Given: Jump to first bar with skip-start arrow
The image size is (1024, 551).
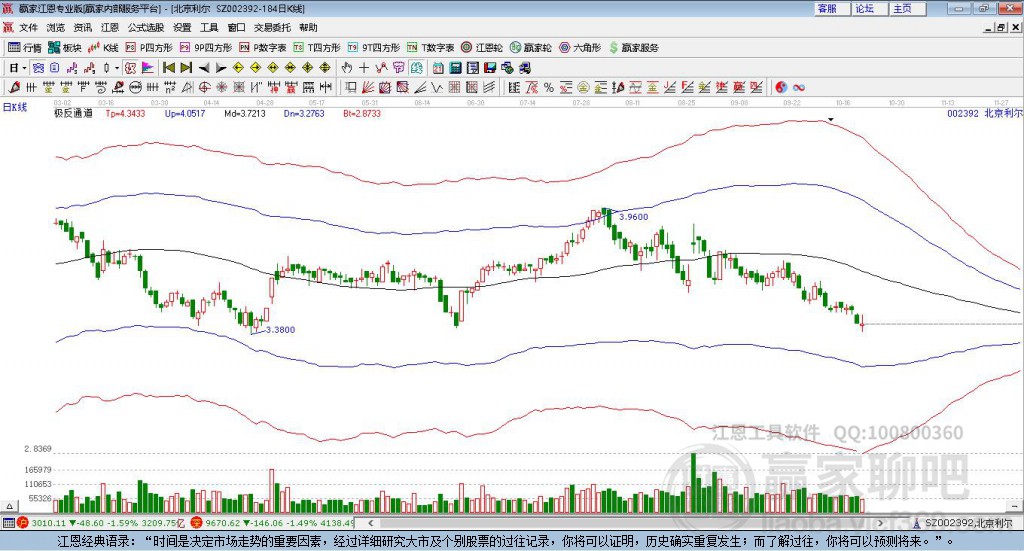Looking at the screenshot, I should [168, 68].
